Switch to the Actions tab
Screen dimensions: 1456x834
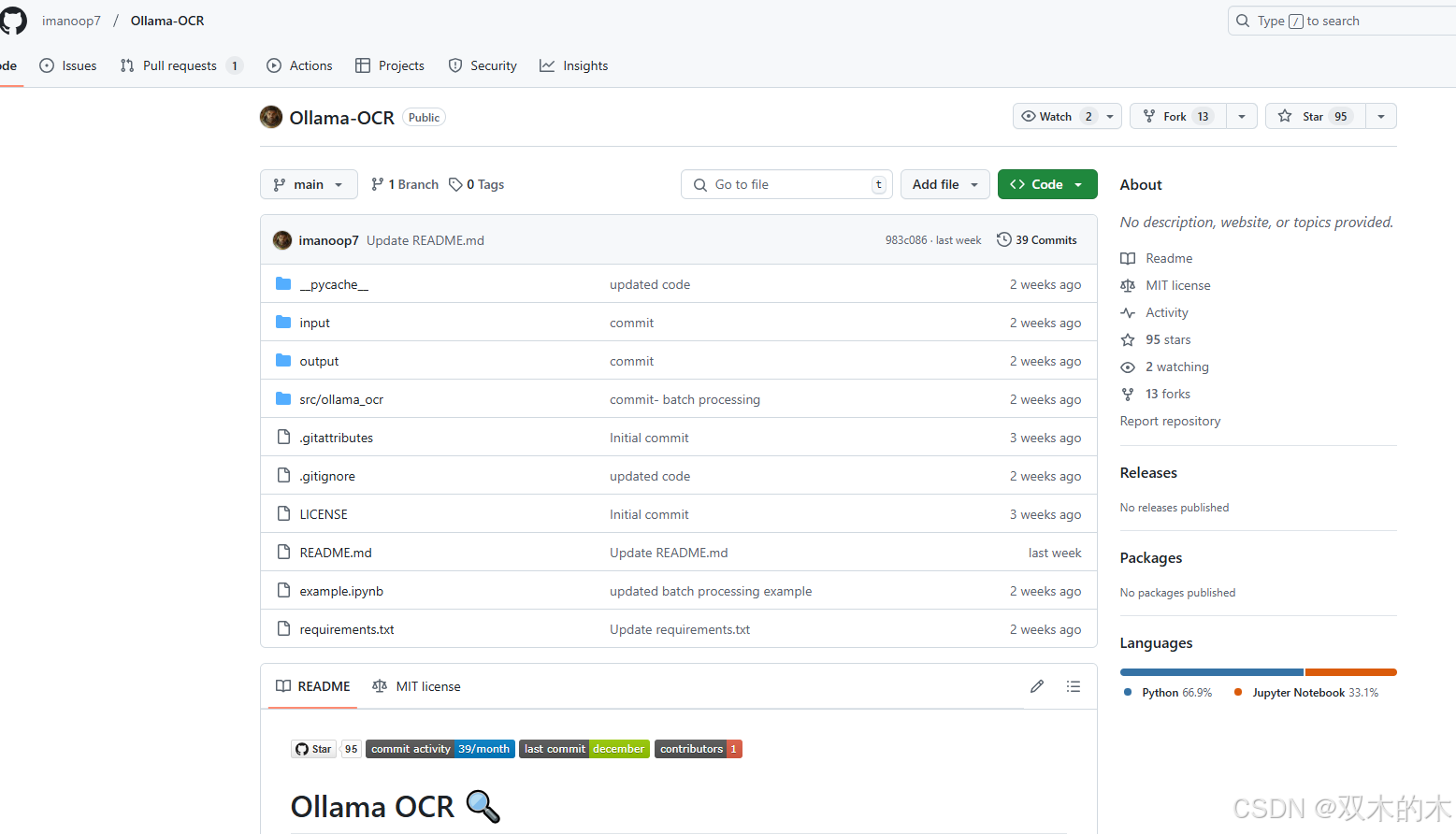click(299, 65)
